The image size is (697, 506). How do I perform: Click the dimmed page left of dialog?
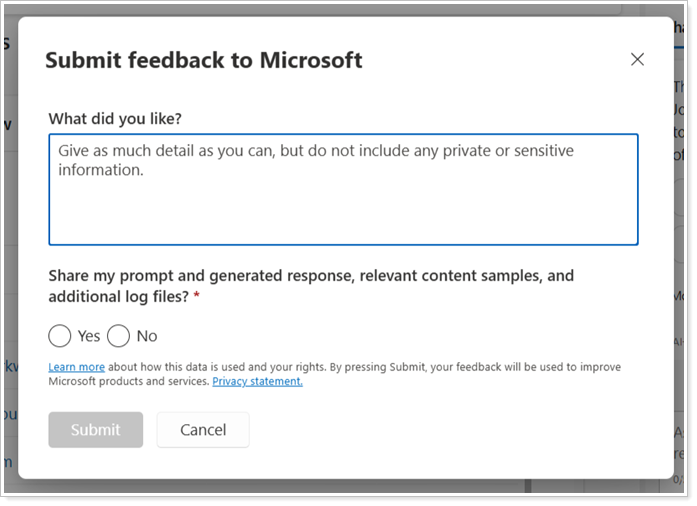click(x=8, y=250)
